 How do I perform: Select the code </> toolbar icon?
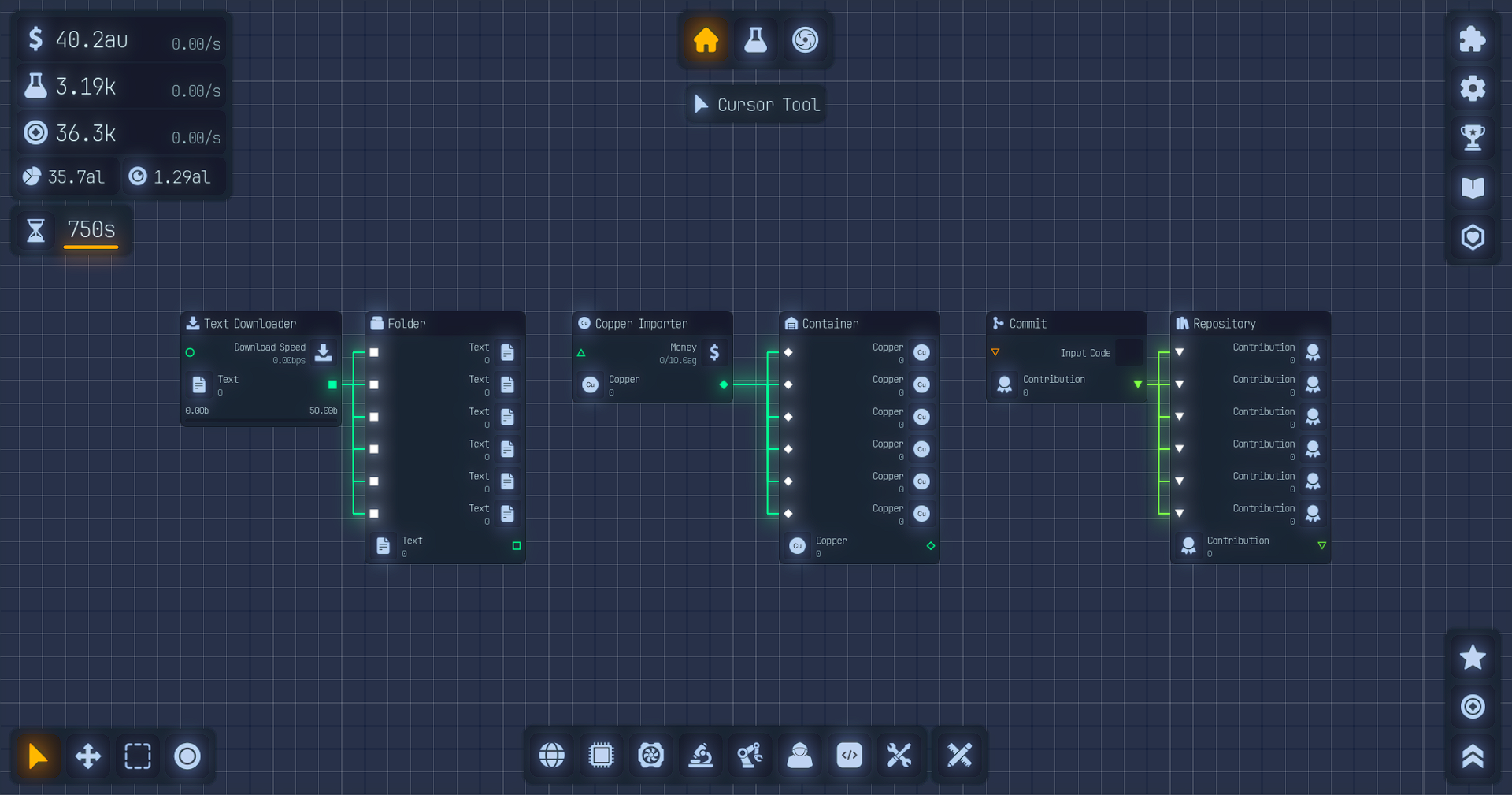click(849, 756)
